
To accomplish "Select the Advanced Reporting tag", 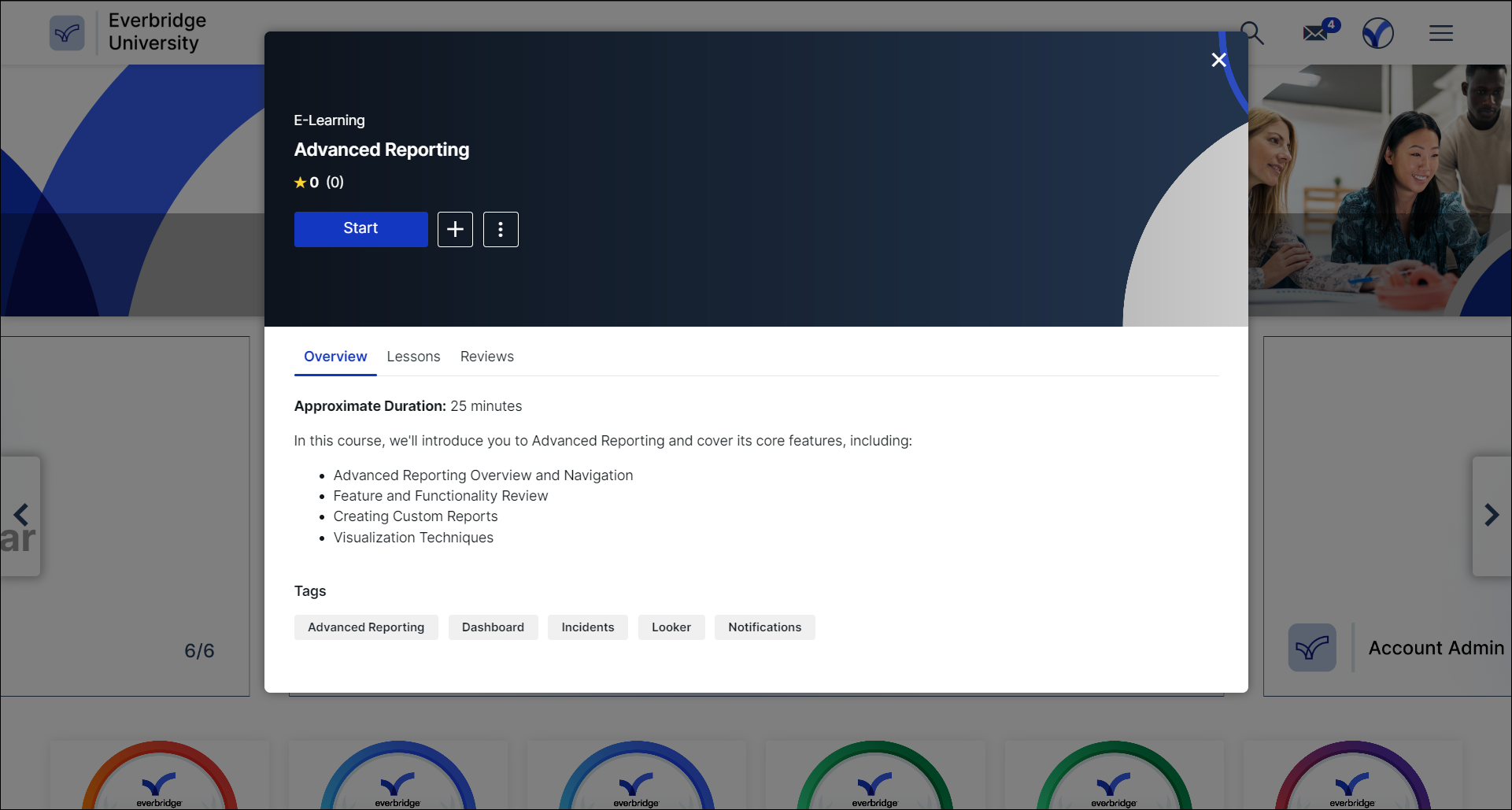I will 366,627.
